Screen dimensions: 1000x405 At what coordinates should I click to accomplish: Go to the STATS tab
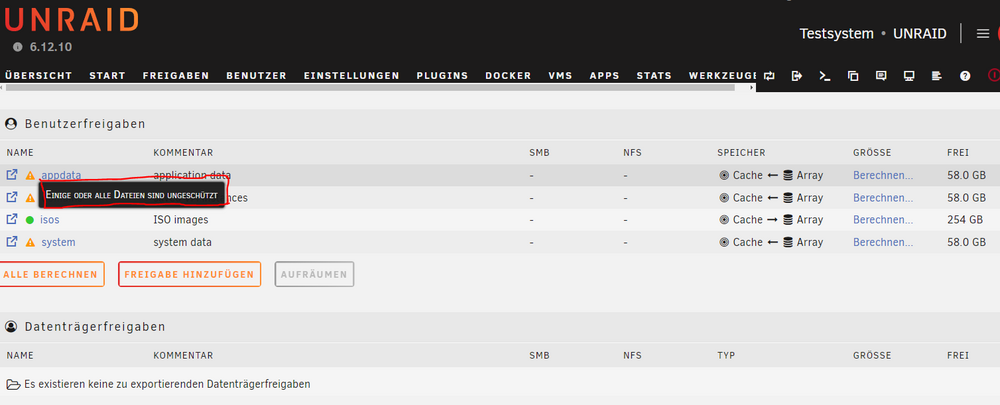pyautogui.click(x=654, y=75)
